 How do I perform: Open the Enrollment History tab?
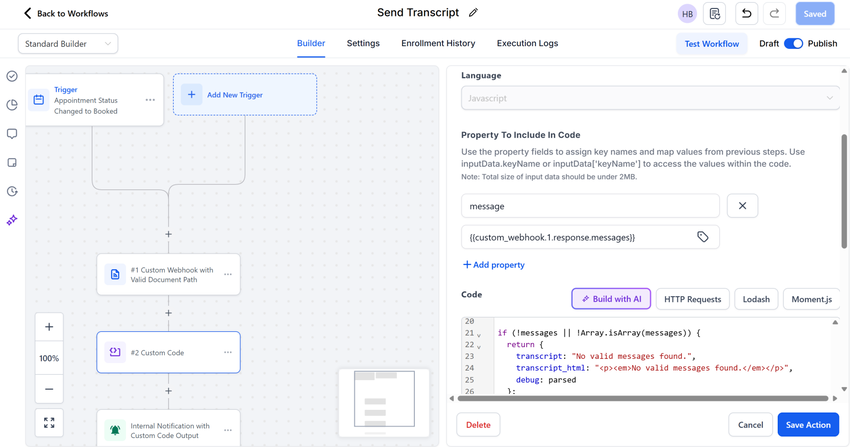438,44
